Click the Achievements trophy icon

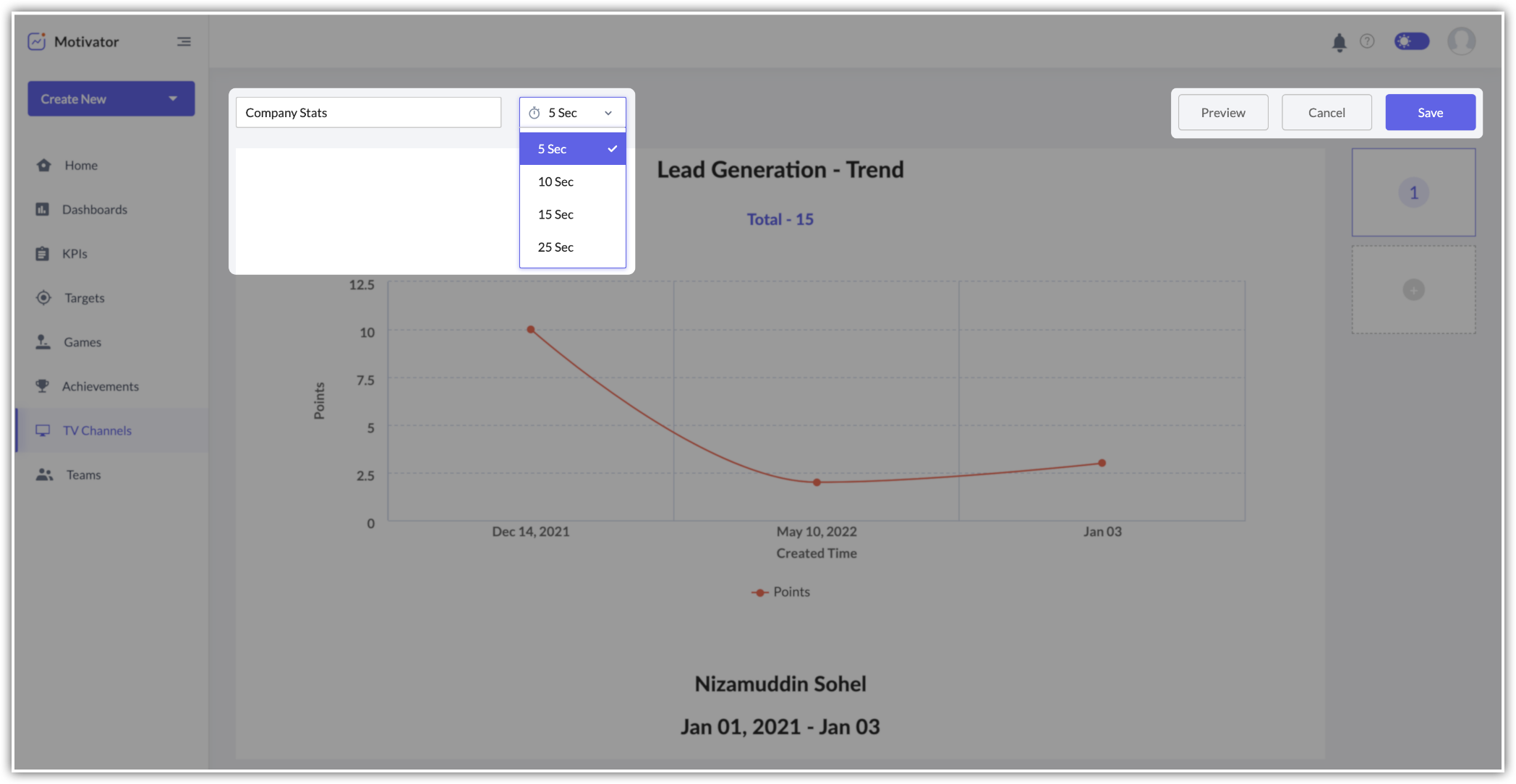point(43,386)
